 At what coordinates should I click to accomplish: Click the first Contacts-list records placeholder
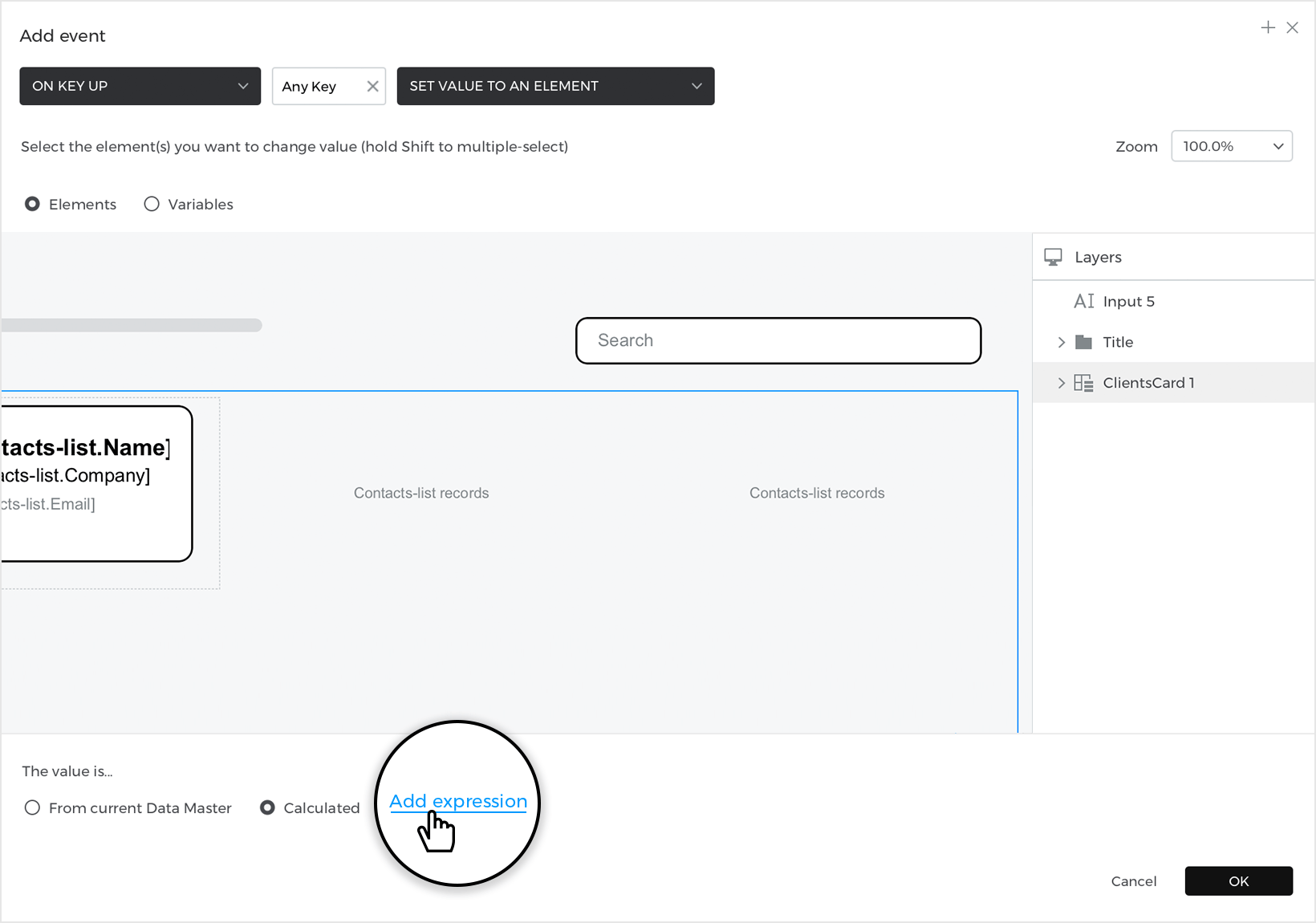pyautogui.click(x=421, y=493)
